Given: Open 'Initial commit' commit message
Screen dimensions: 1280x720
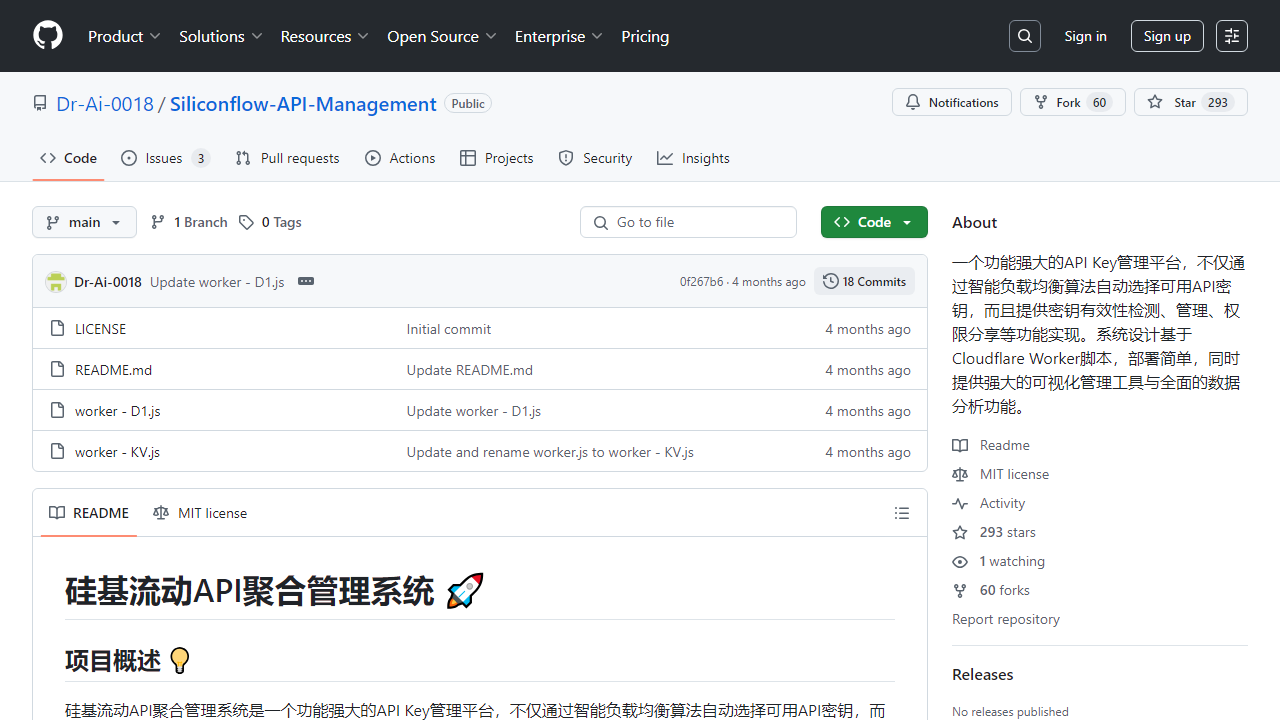Looking at the screenshot, I should (x=449, y=329).
